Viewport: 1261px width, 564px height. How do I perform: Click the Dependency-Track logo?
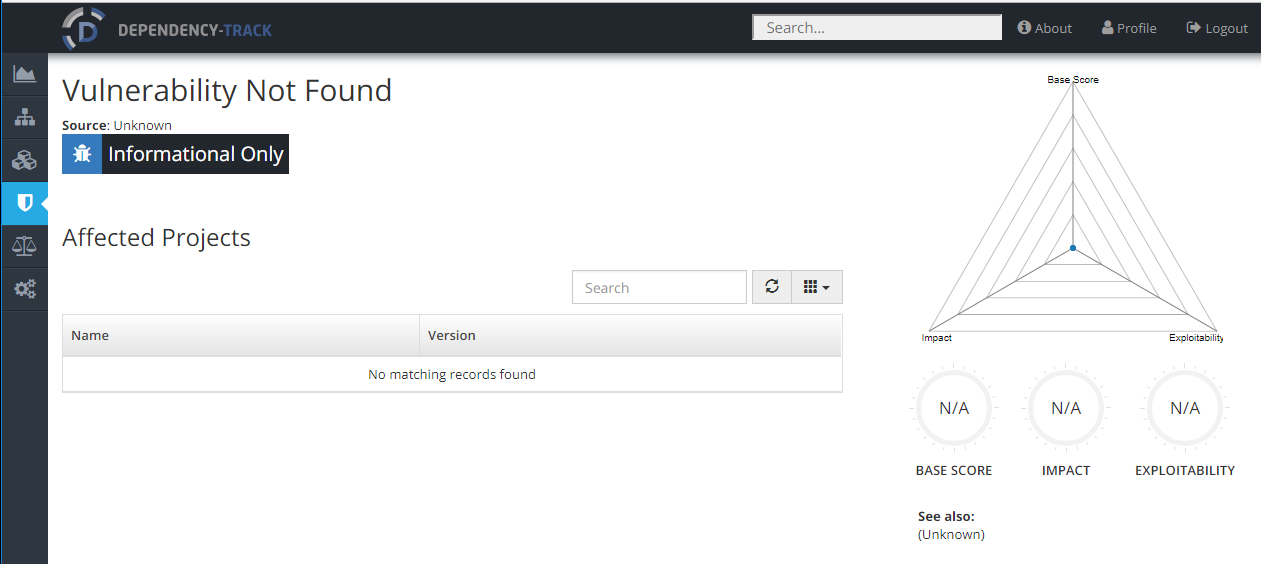click(x=167, y=29)
